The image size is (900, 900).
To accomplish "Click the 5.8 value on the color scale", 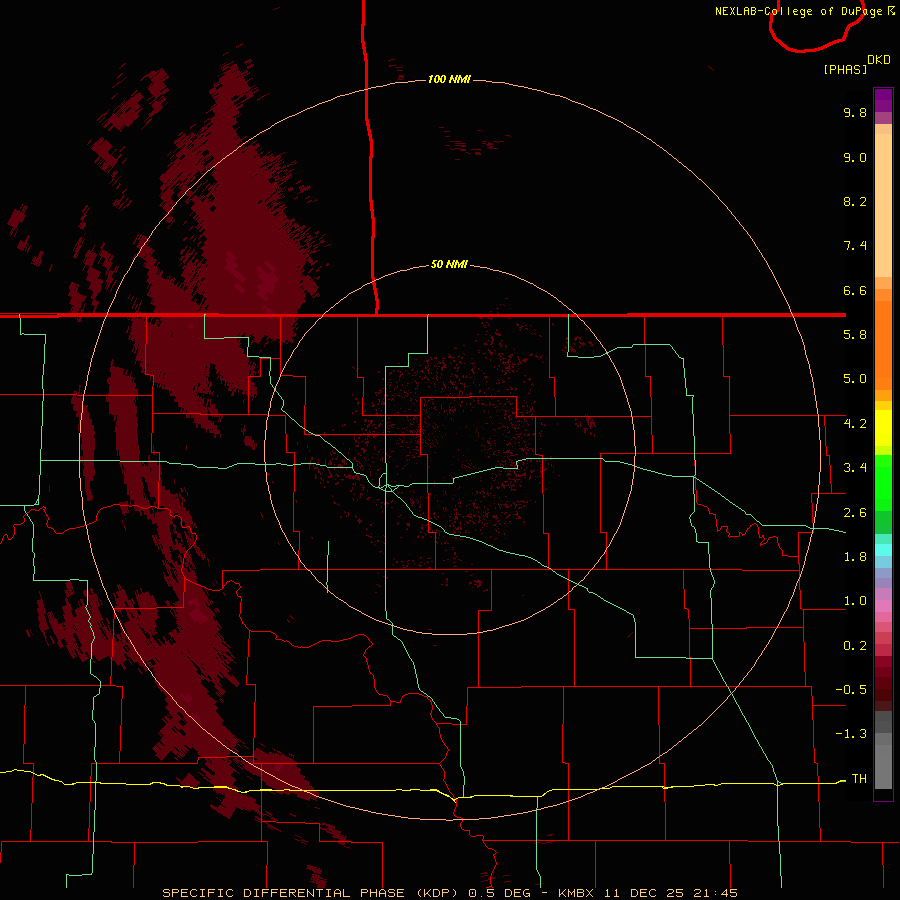I will pos(855,335).
